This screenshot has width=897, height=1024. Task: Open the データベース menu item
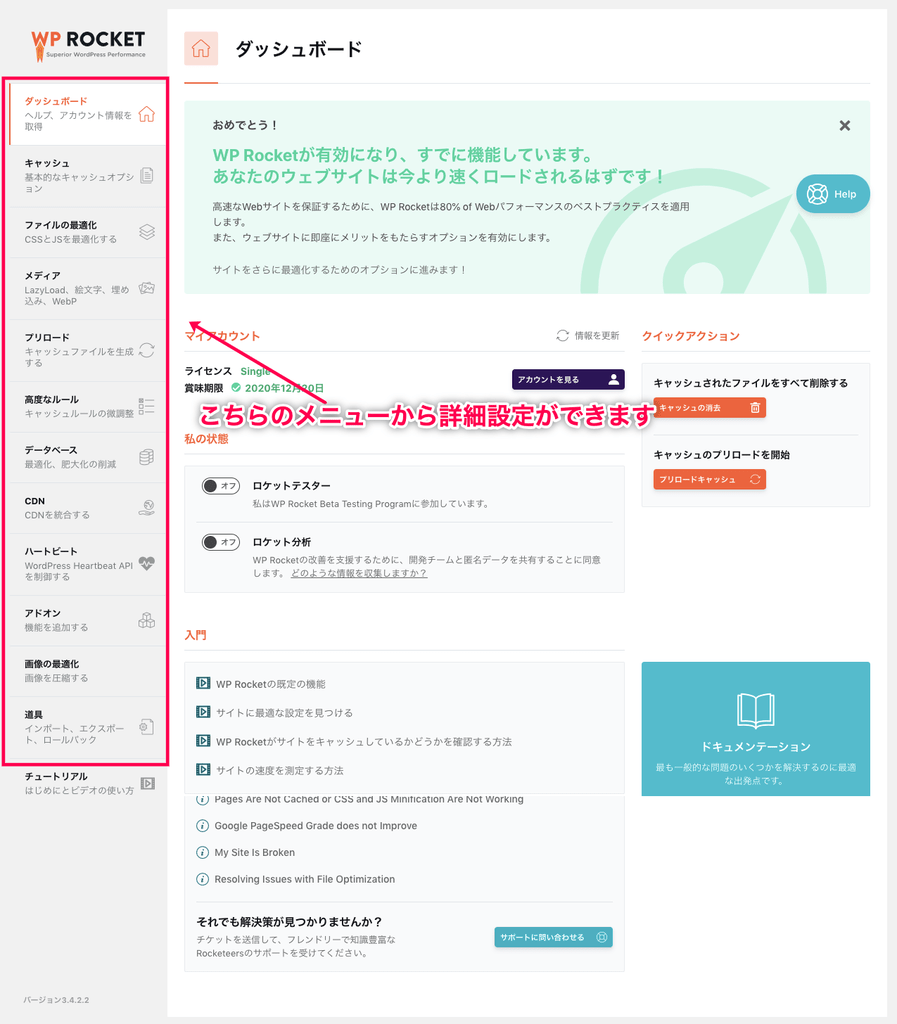tap(87, 457)
